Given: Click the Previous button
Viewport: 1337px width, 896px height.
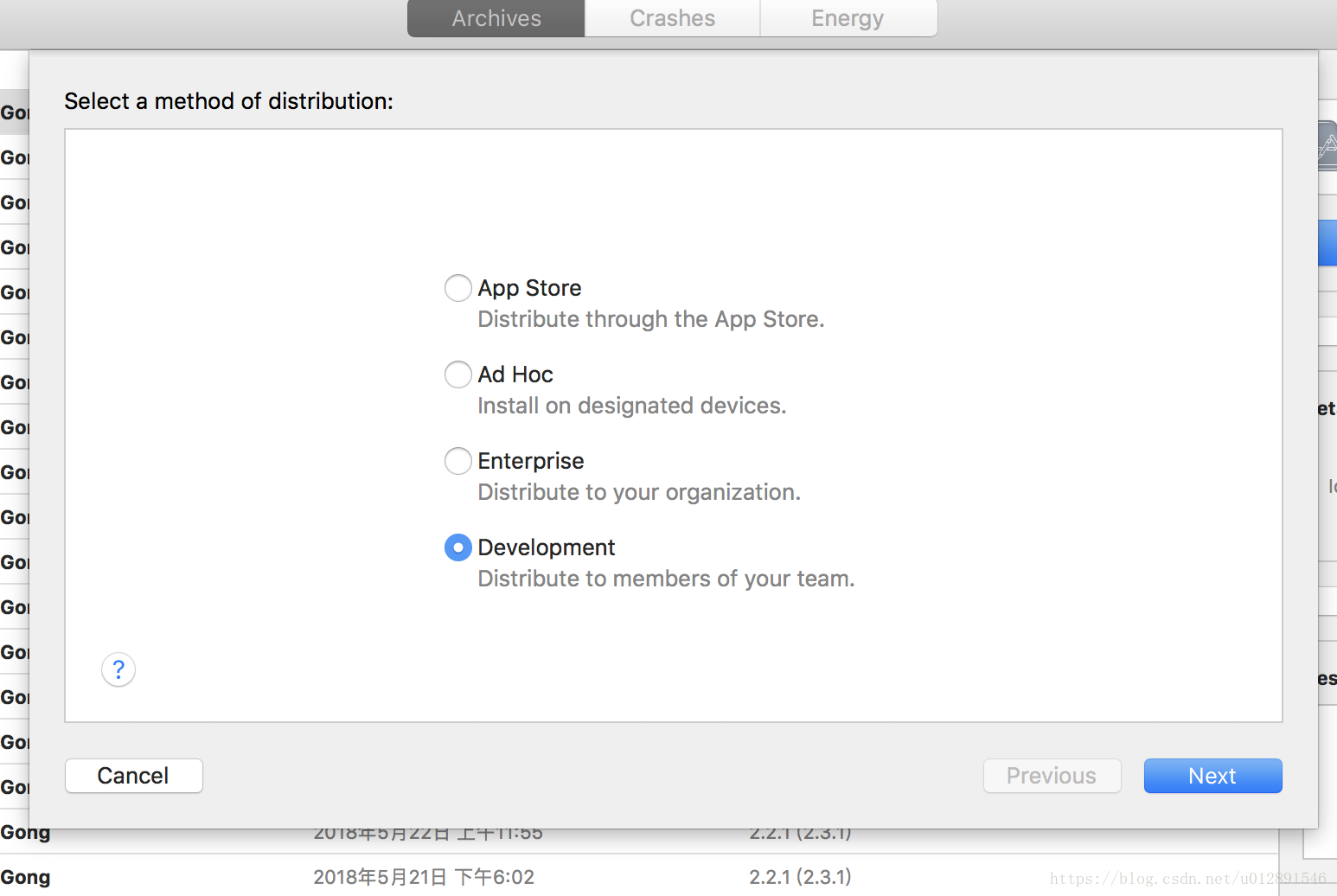Looking at the screenshot, I should click(x=1052, y=776).
